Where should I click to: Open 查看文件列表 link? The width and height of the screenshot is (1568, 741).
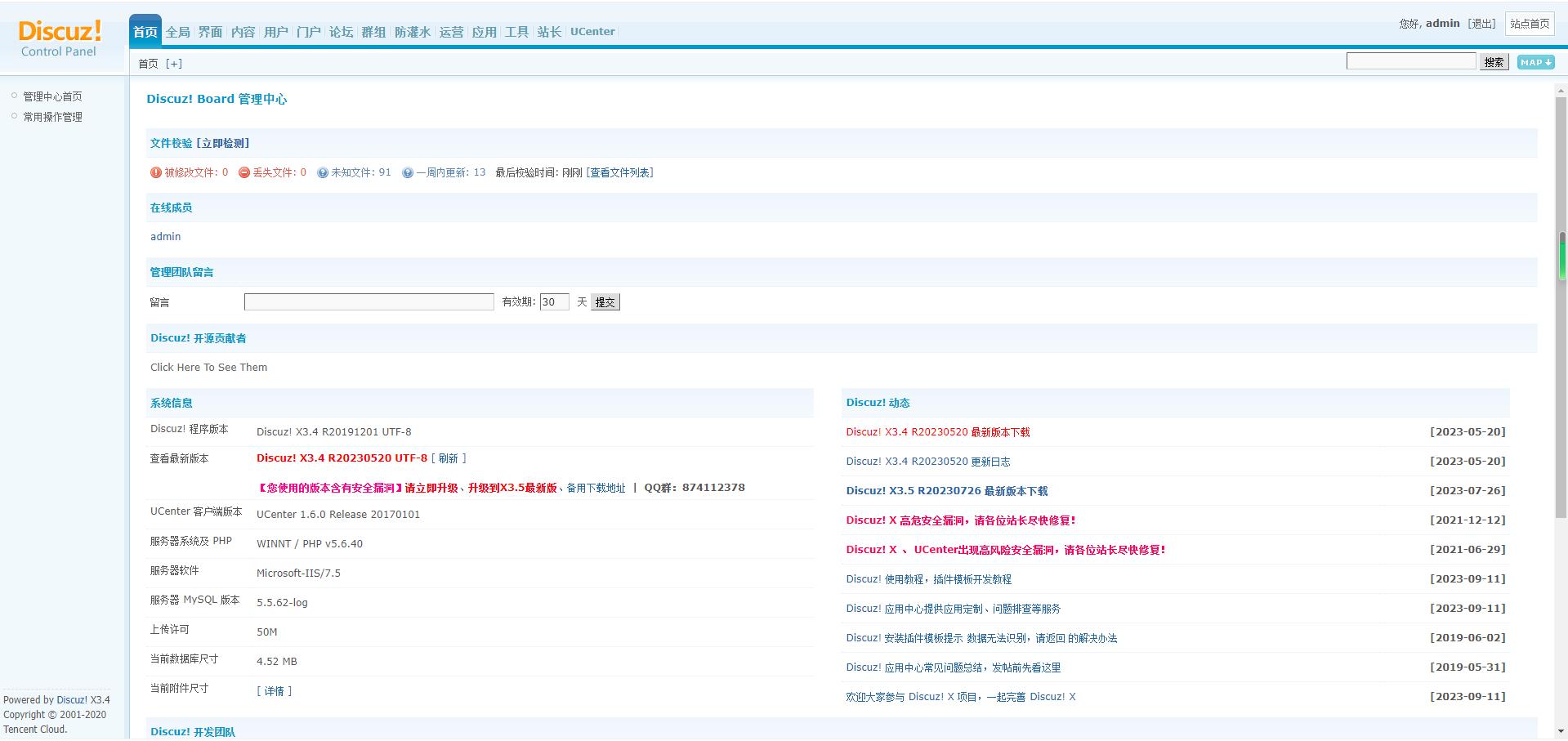(620, 172)
